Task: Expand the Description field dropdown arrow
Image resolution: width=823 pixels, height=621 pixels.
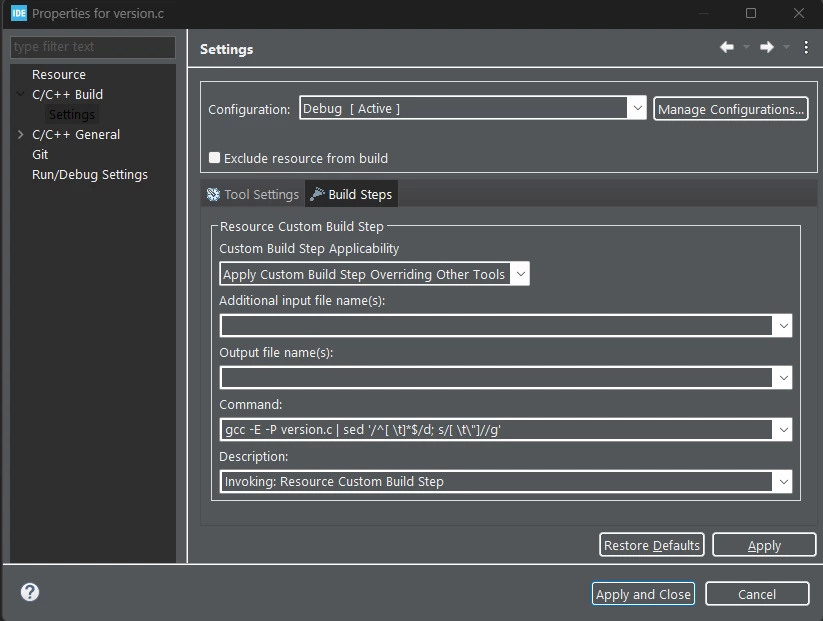Action: (x=783, y=482)
